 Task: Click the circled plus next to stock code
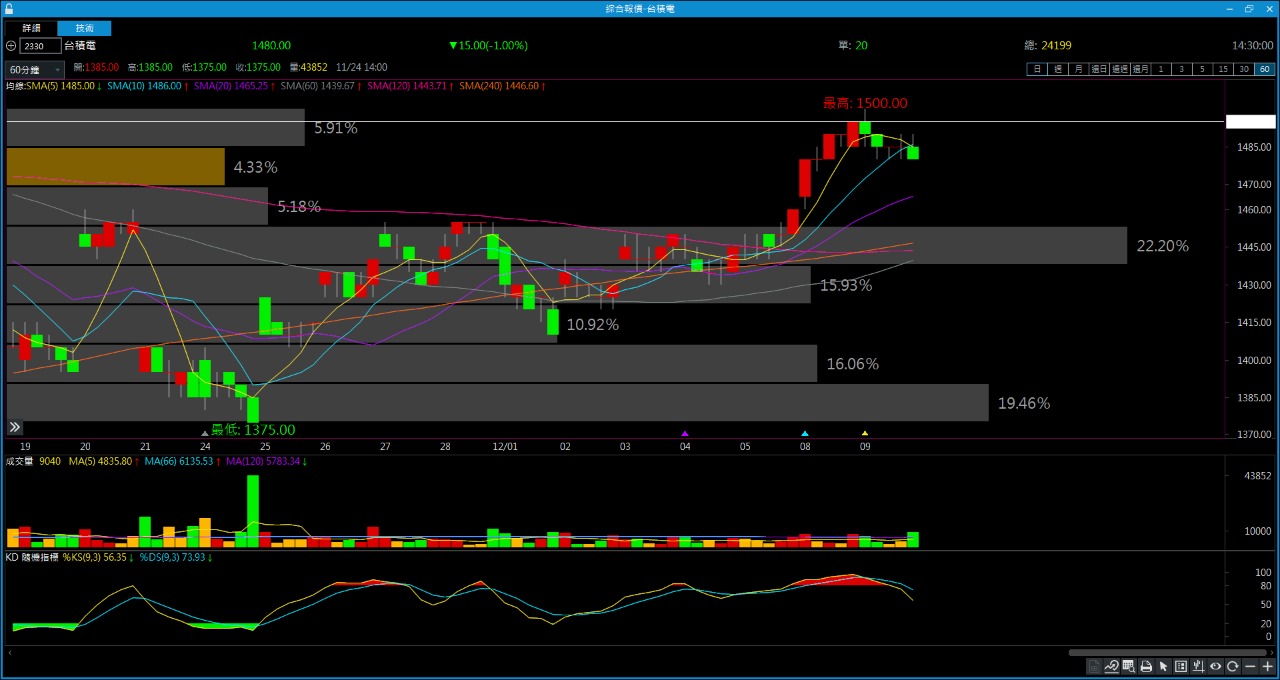pyautogui.click(x=11, y=46)
